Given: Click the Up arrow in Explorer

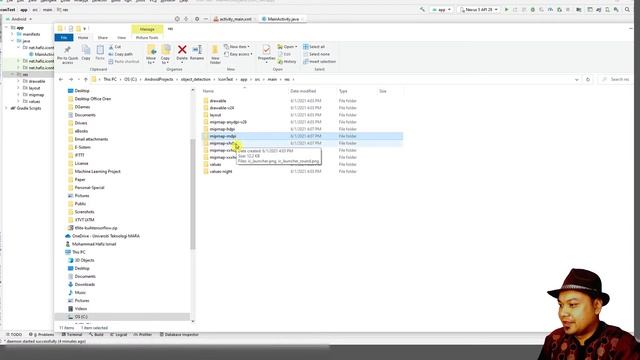Looking at the screenshot, I should [86, 80].
